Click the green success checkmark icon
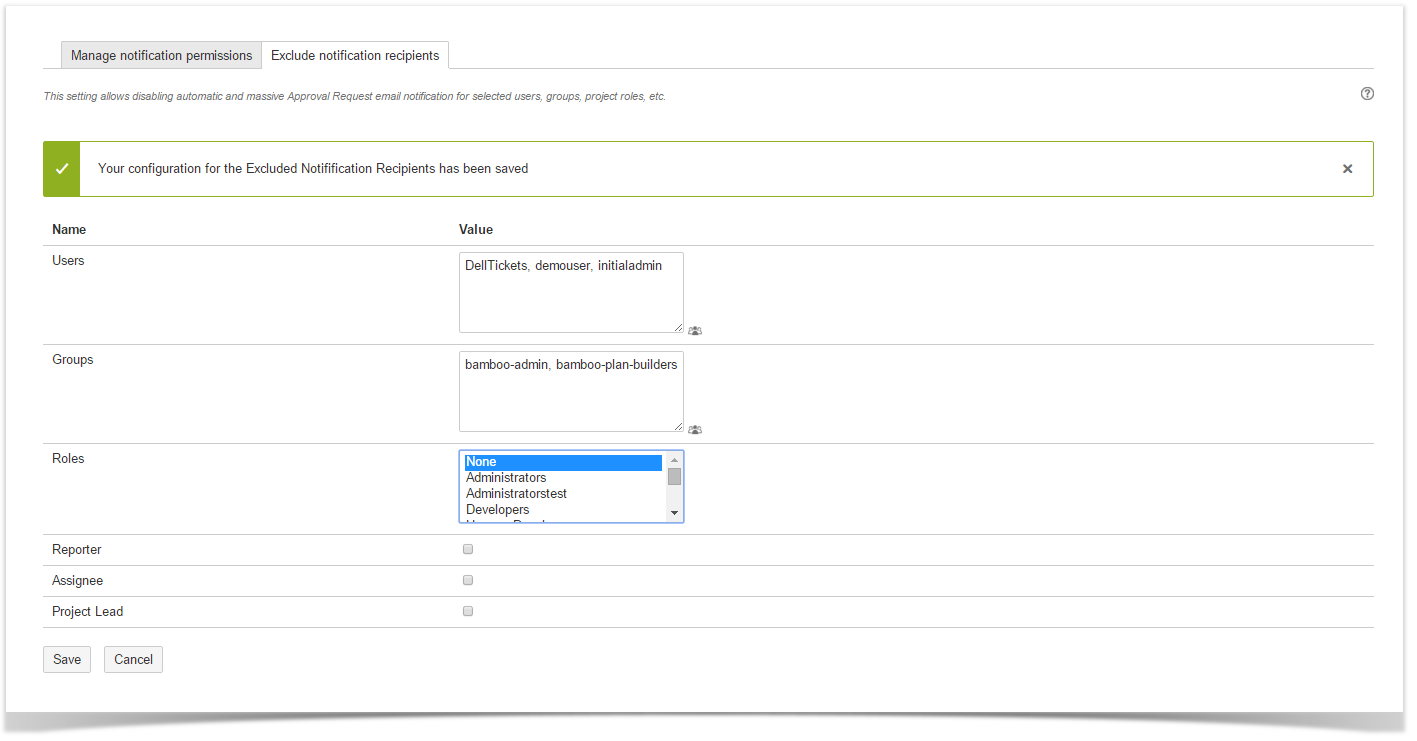The image size is (1417, 741). pyautogui.click(x=62, y=169)
